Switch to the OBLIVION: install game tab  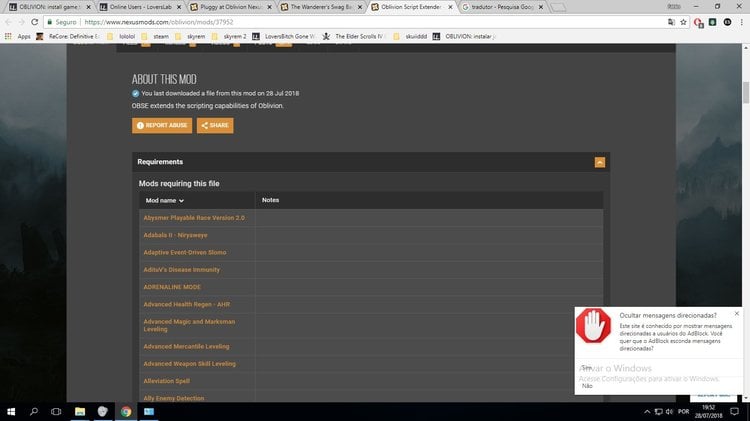coord(49,7)
